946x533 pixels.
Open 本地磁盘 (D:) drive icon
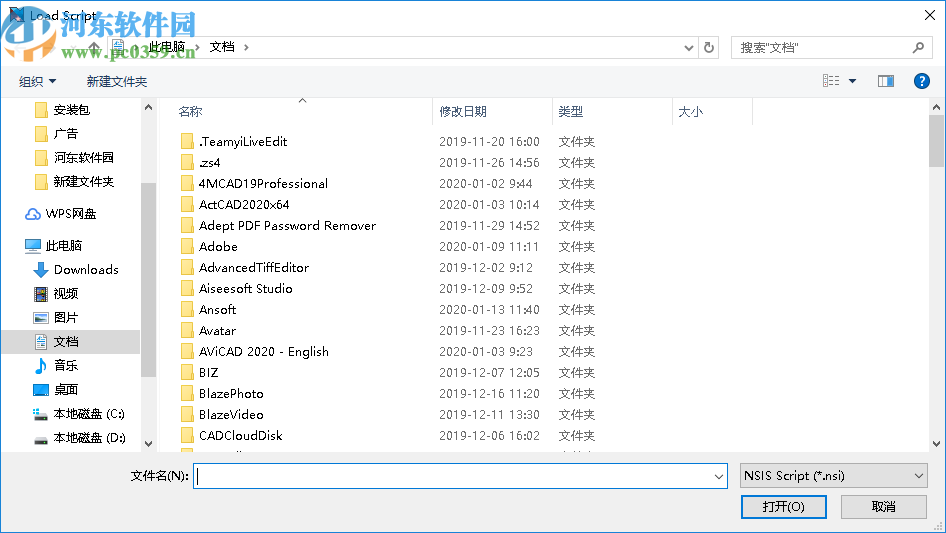tap(40, 439)
